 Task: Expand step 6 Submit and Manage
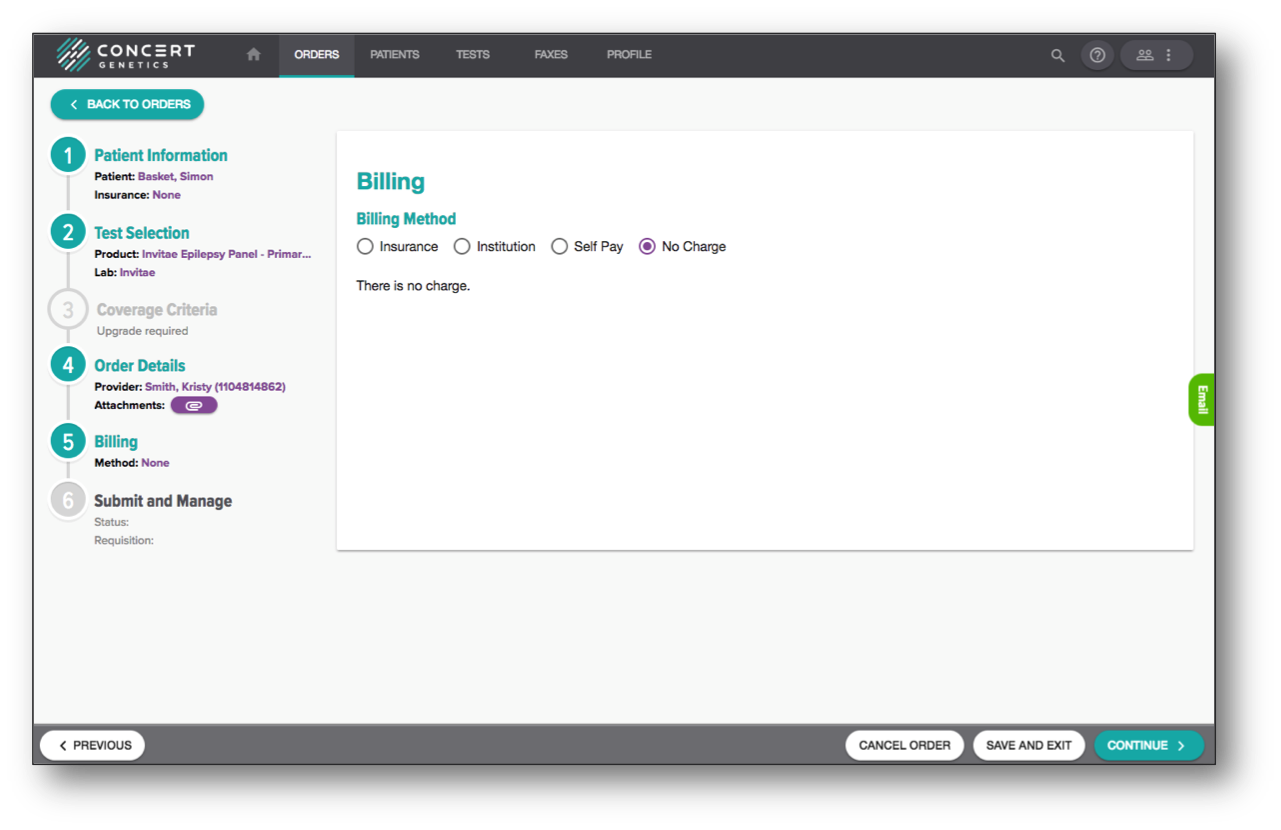coord(162,500)
